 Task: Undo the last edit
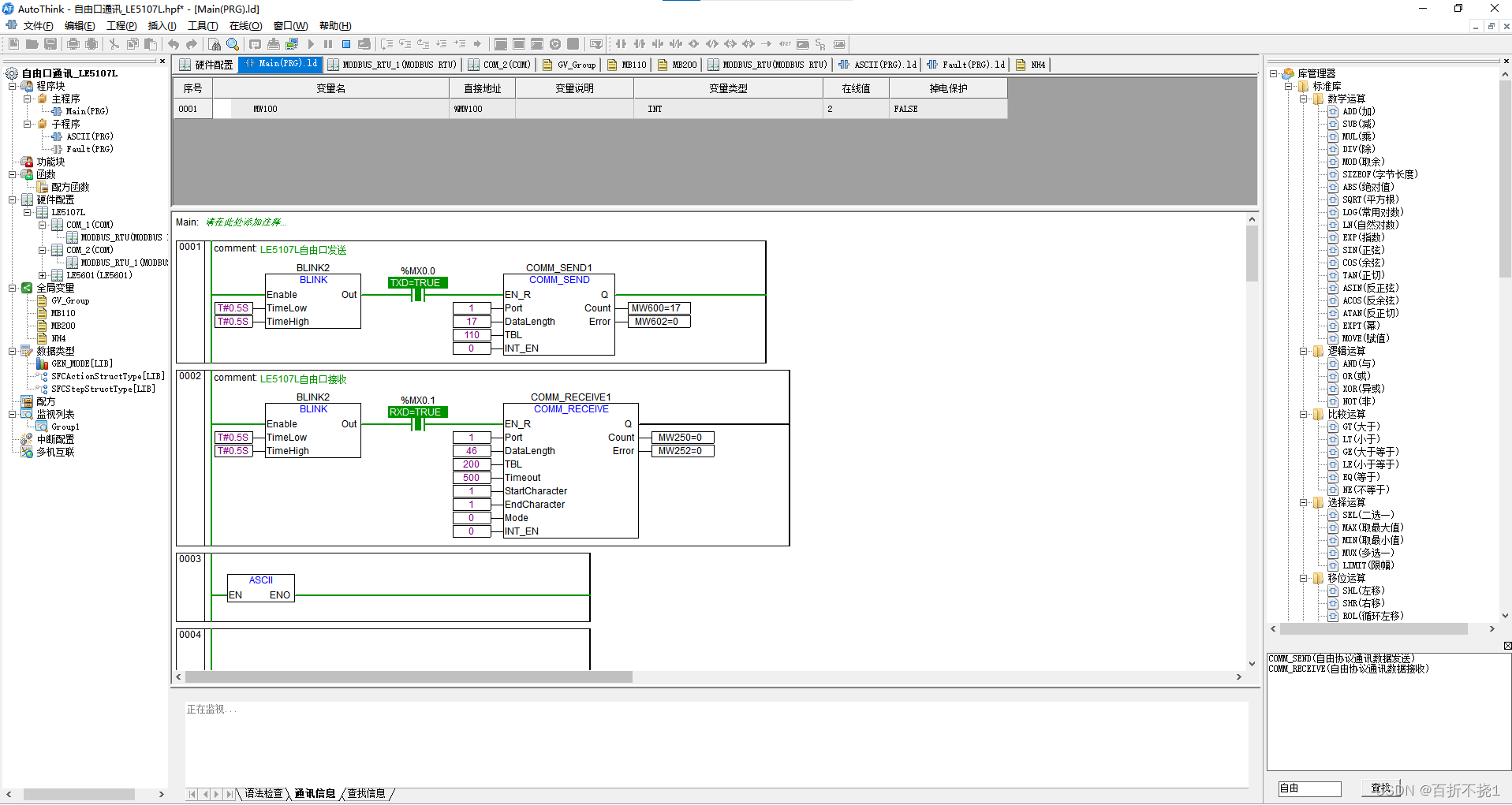174,44
